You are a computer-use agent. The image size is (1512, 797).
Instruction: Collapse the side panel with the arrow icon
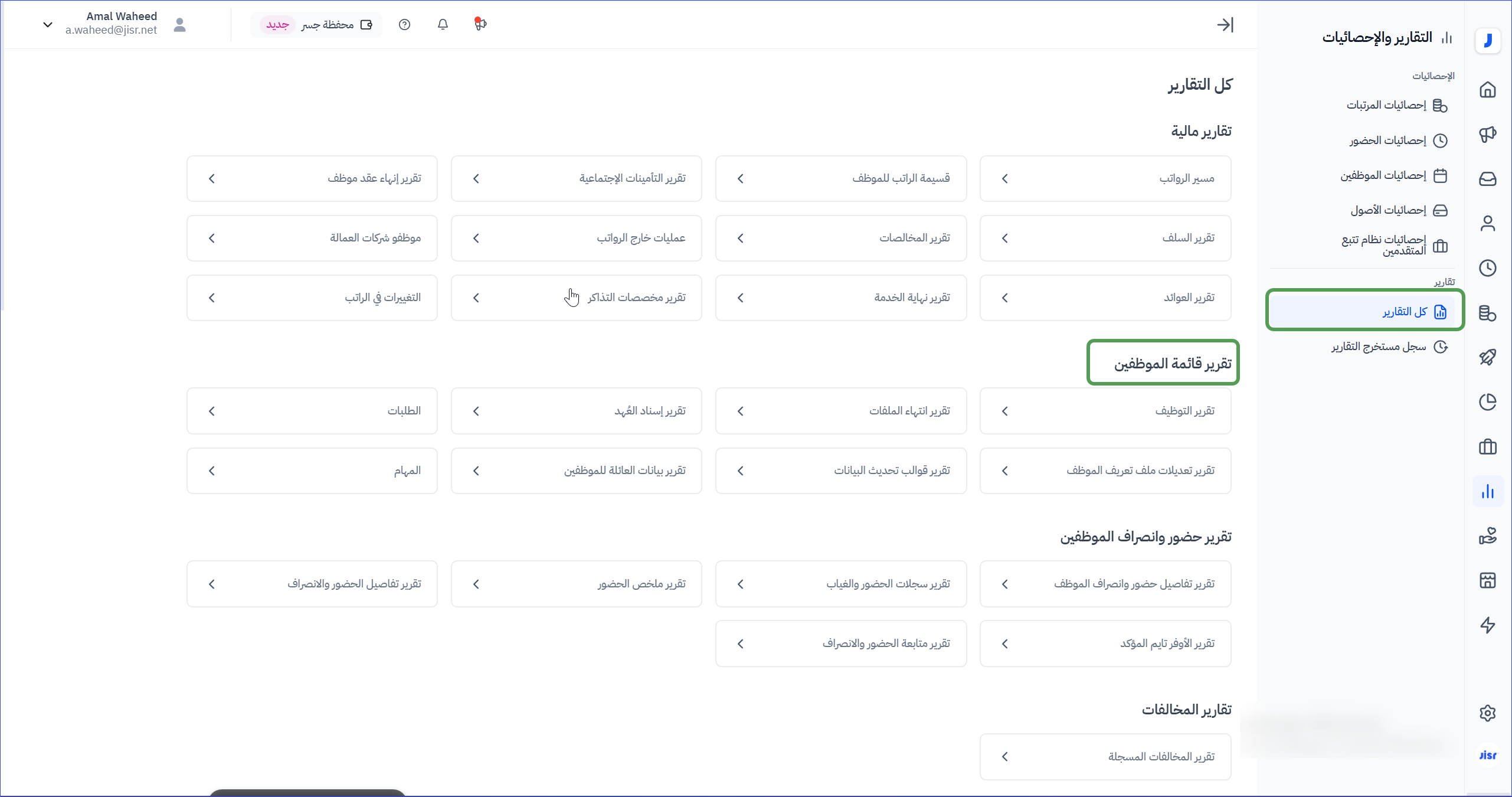pos(1225,25)
